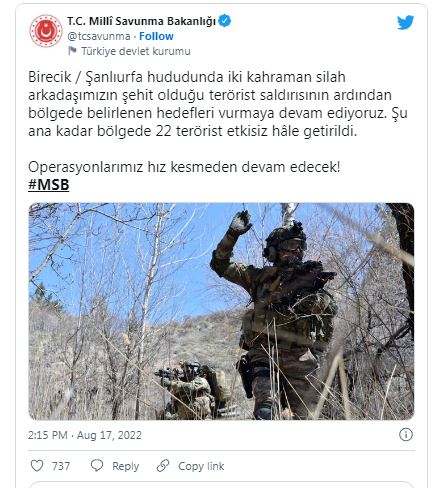Open the T.C. Millî Savunma Bakanlığı profile name

142,21
